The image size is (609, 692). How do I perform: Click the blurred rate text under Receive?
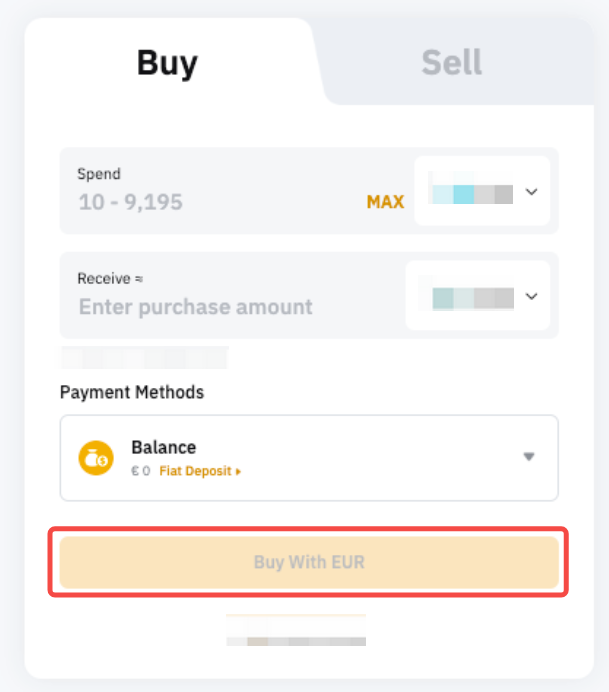[x=144, y=358]
